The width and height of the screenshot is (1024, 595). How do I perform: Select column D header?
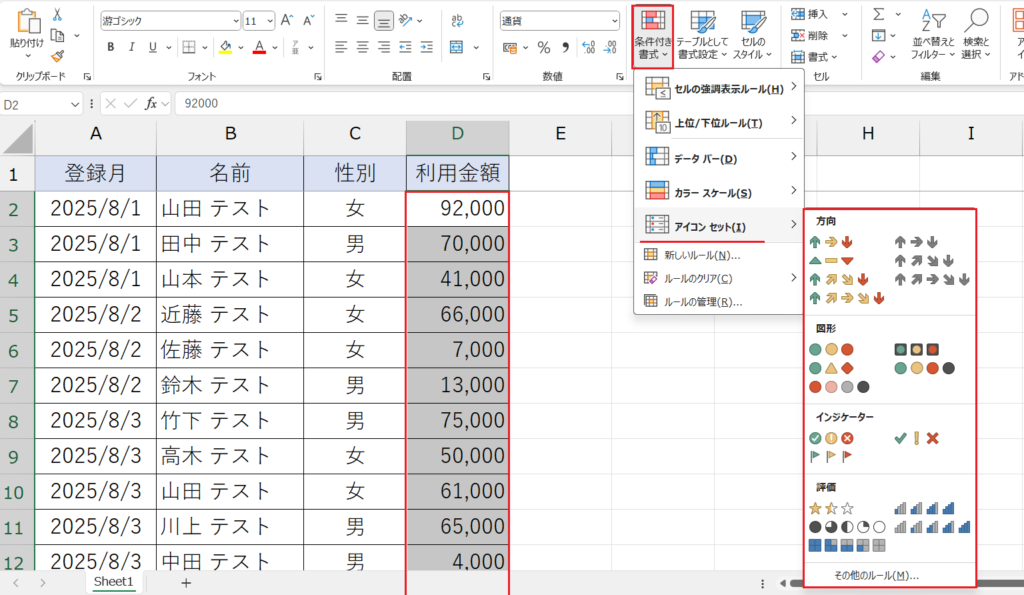tap(457, 134)
